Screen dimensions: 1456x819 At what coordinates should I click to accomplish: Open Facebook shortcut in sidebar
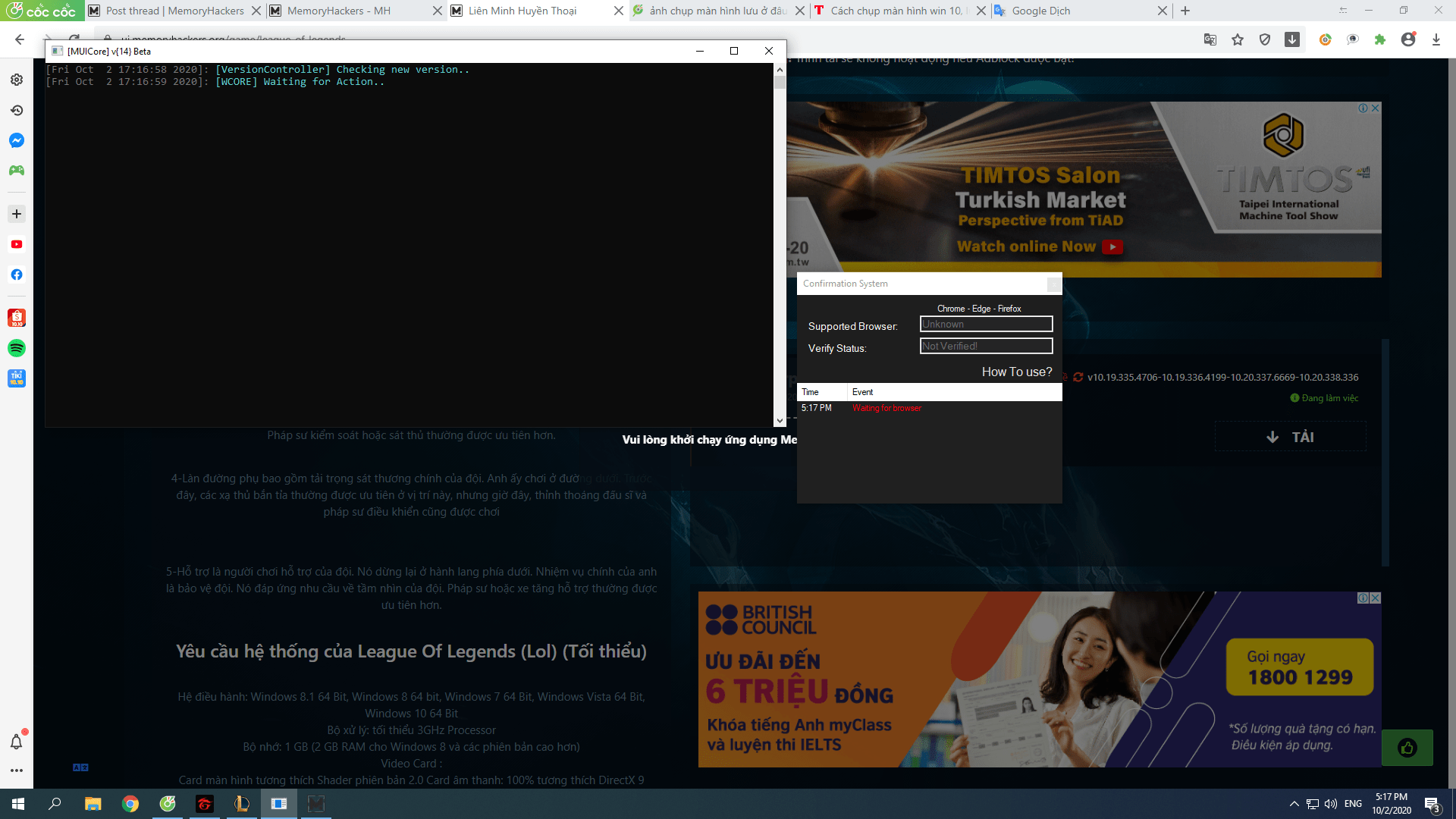click(17, 275)
